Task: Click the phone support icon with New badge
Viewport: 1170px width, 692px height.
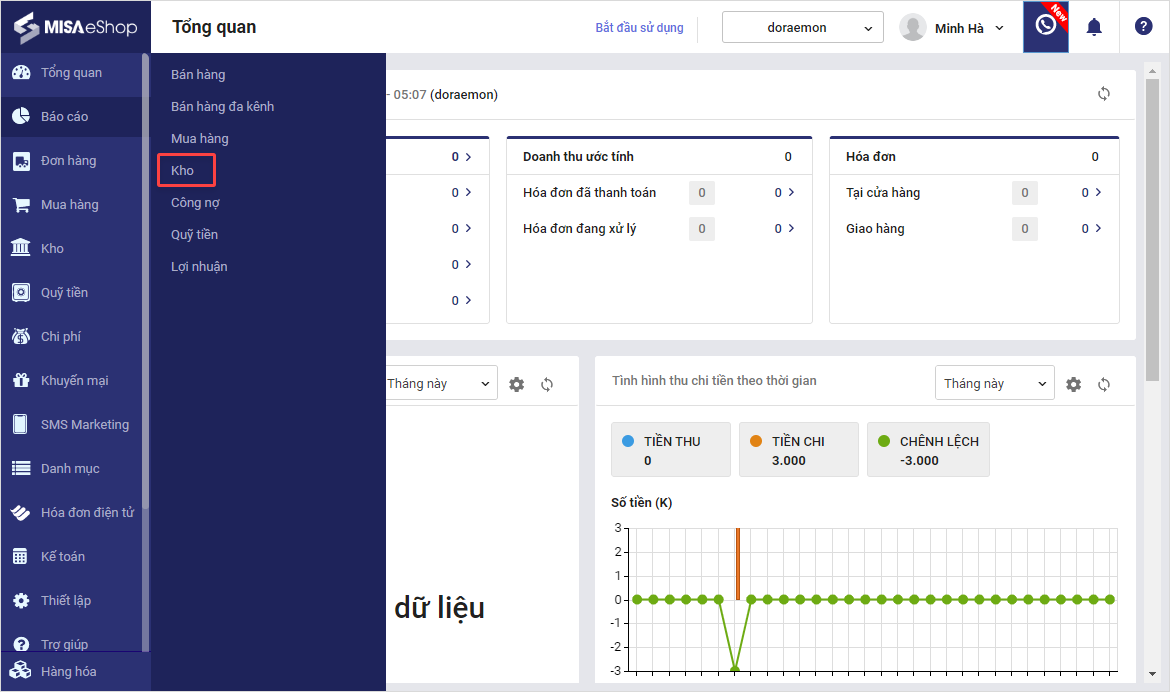Action: tap(1045, 26)
